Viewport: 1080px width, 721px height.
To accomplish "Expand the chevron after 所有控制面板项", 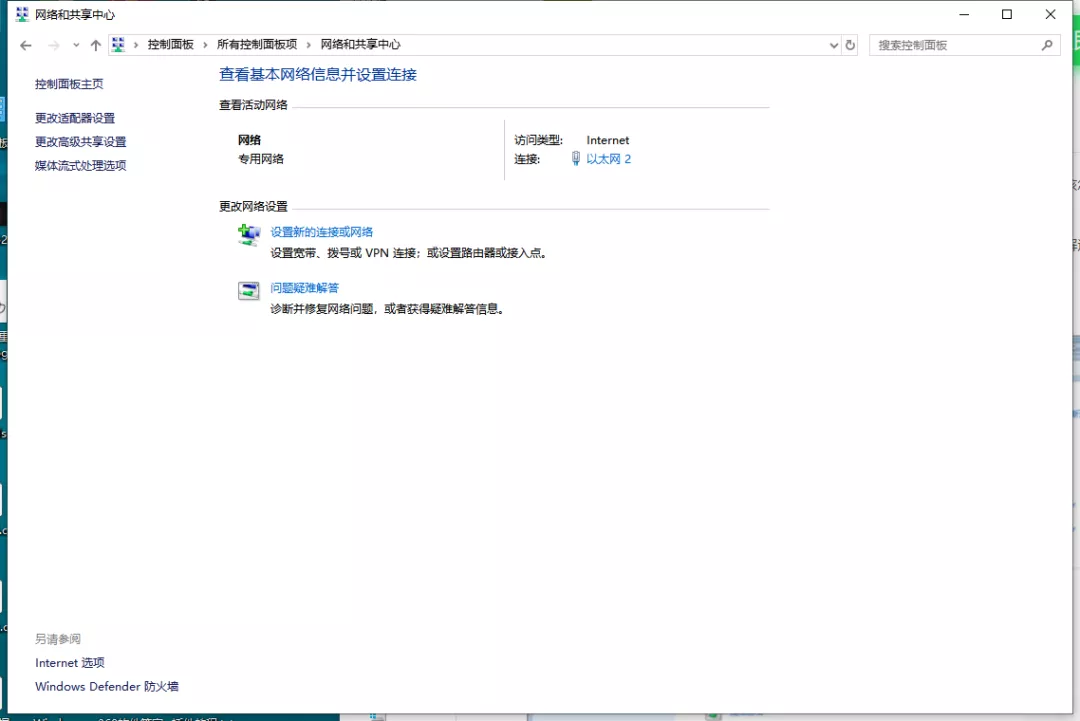I will tap(307, 45).
